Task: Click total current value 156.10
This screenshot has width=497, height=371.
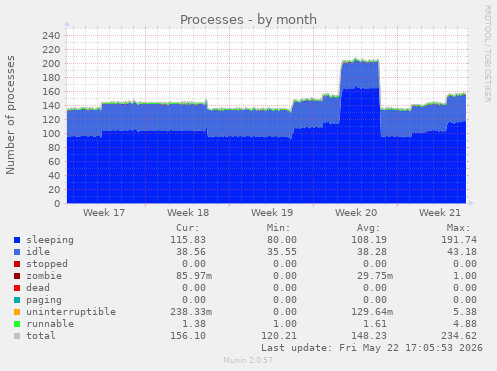Action: tap(188, 336)
